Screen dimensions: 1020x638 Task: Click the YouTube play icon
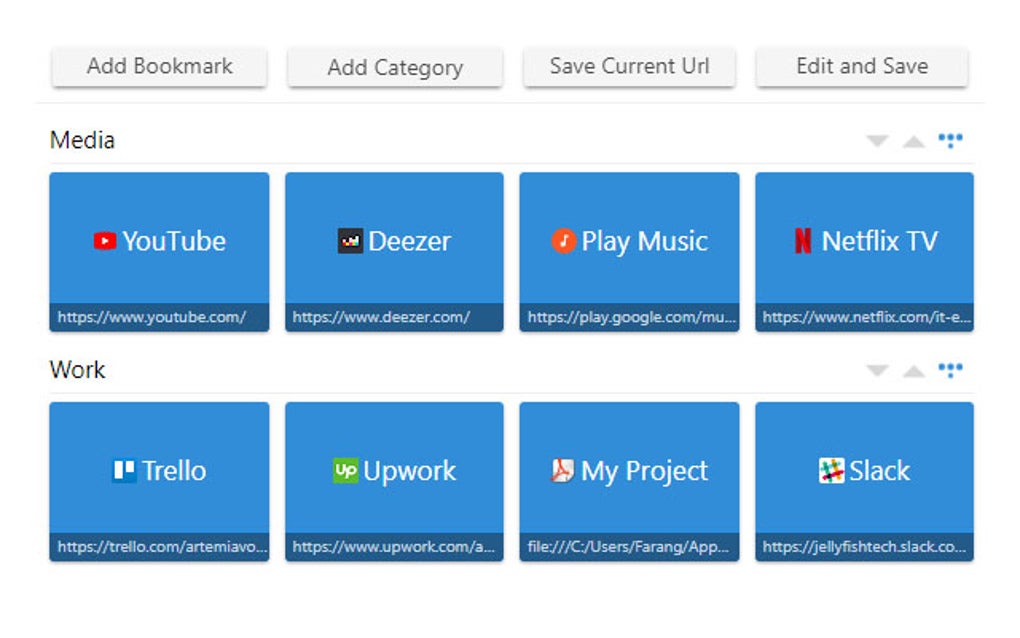click(105, 240)
